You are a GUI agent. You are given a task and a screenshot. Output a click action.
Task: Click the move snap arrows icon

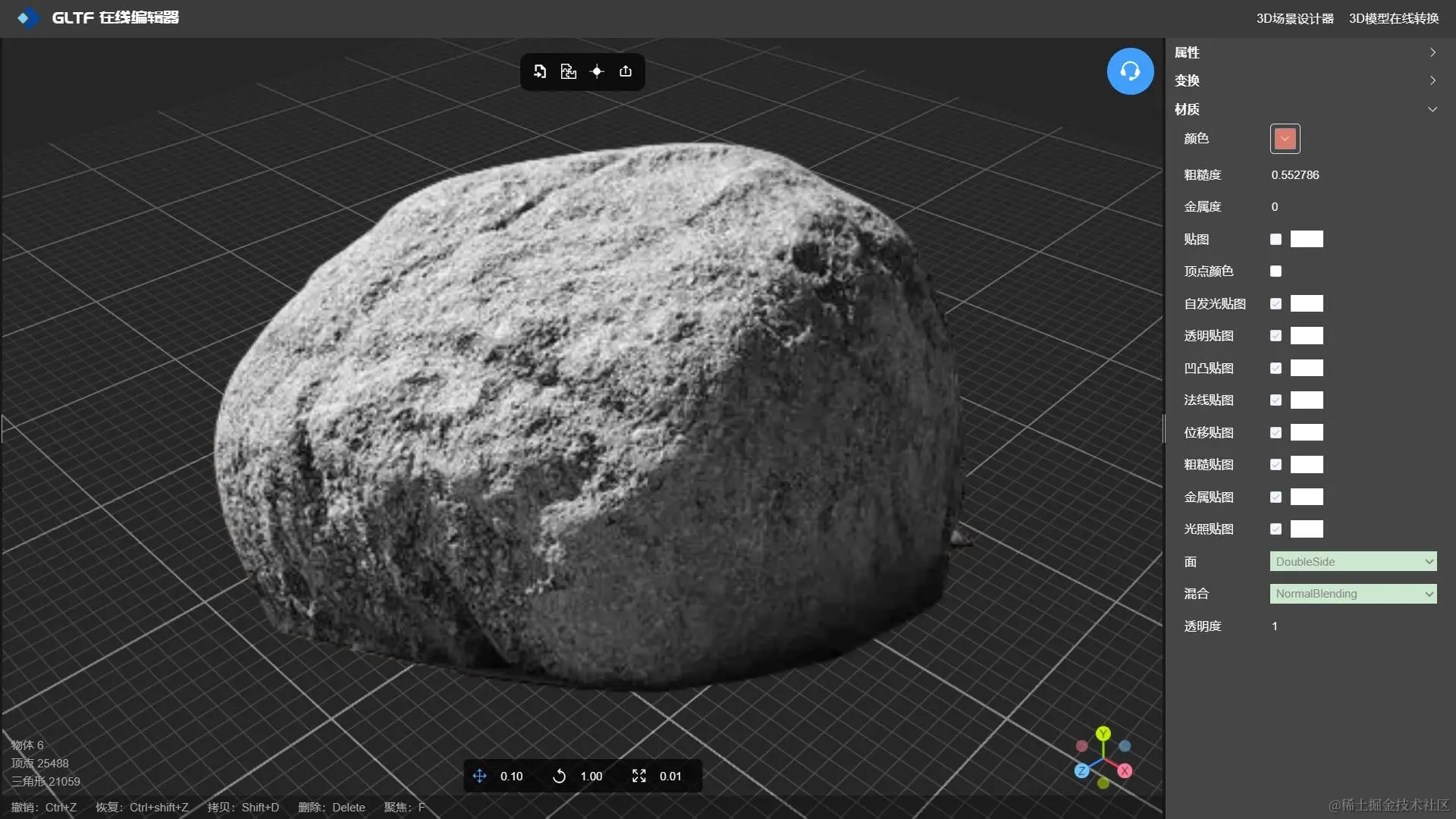tap(479, 776)
